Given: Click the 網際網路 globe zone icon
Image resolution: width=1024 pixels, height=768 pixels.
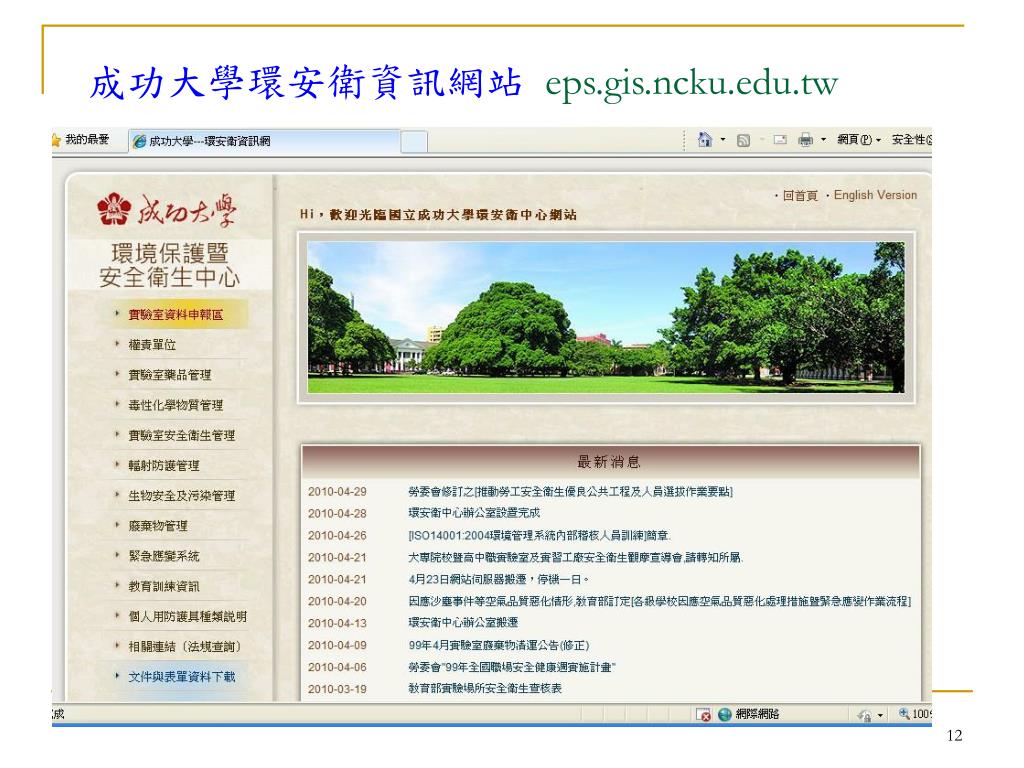Looking at the screenshot, I should click(x=724, y=714).
